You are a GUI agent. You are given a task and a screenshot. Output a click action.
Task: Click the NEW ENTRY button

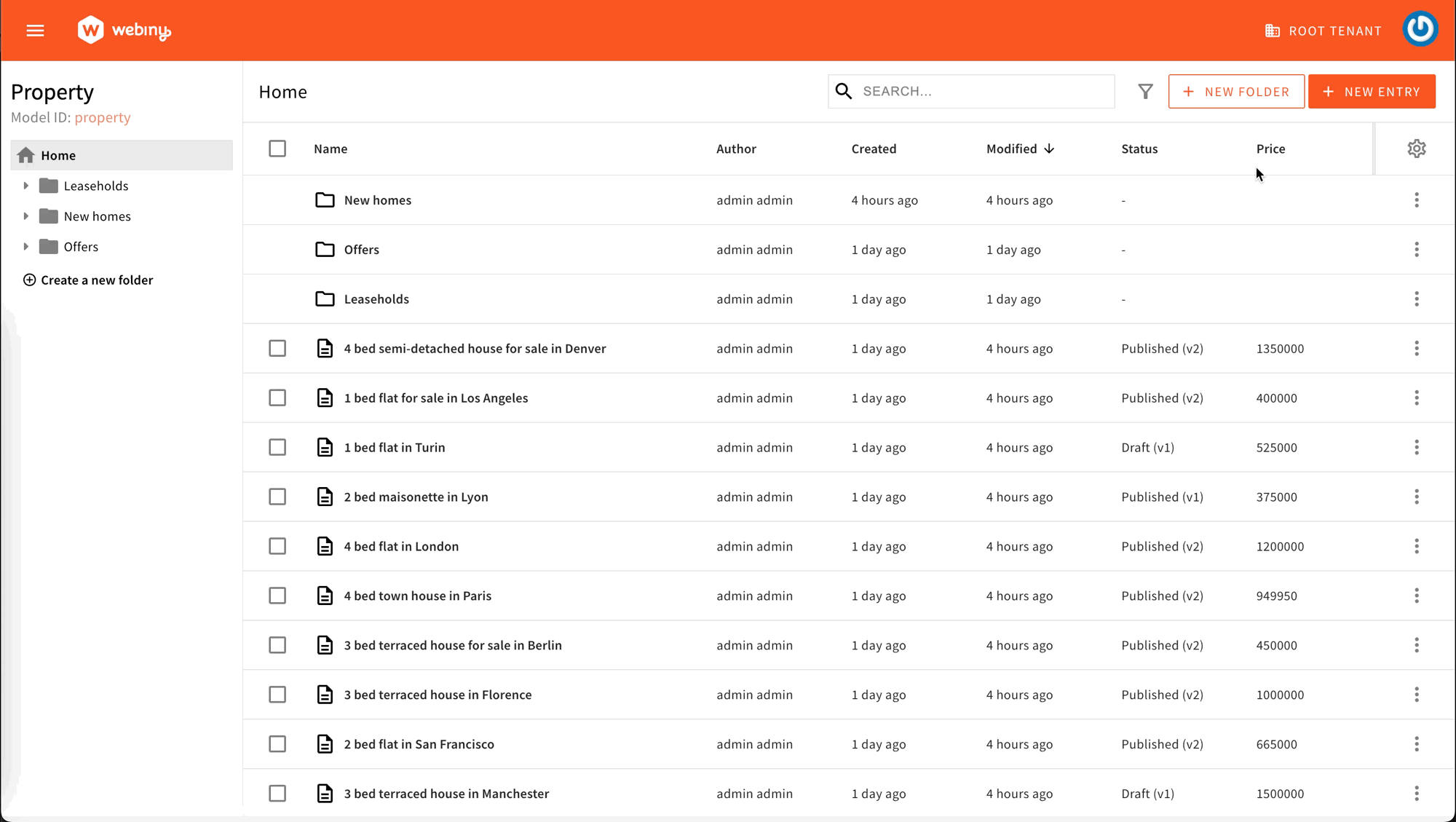point(1372,91)
